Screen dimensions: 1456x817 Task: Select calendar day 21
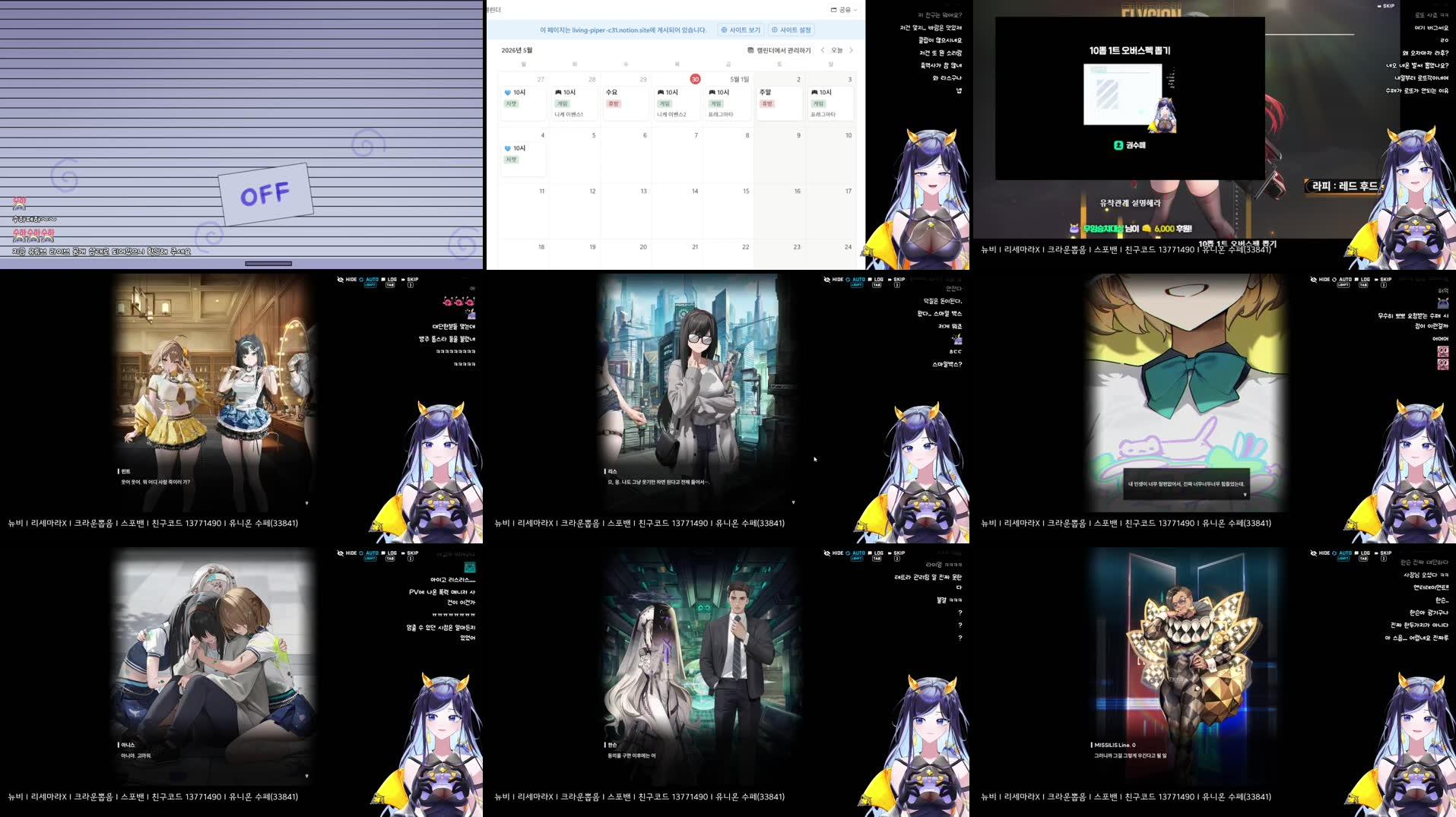(695, 247)
